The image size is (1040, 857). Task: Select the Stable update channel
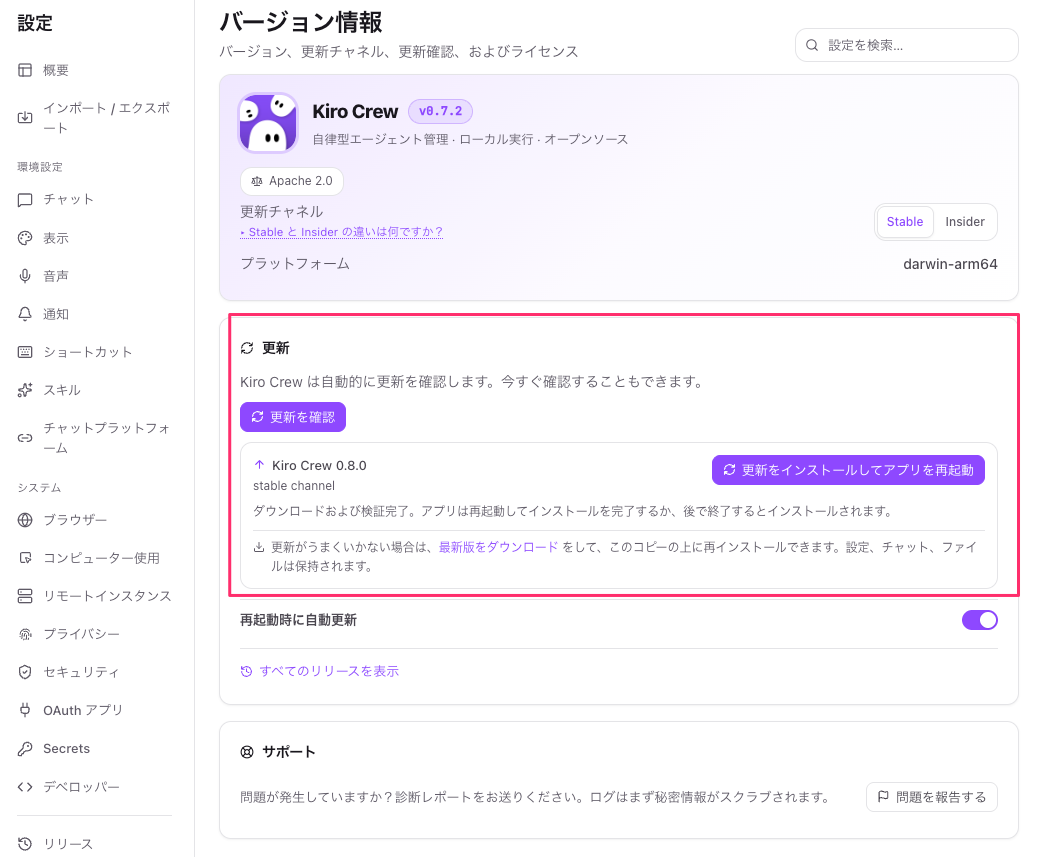905,222
